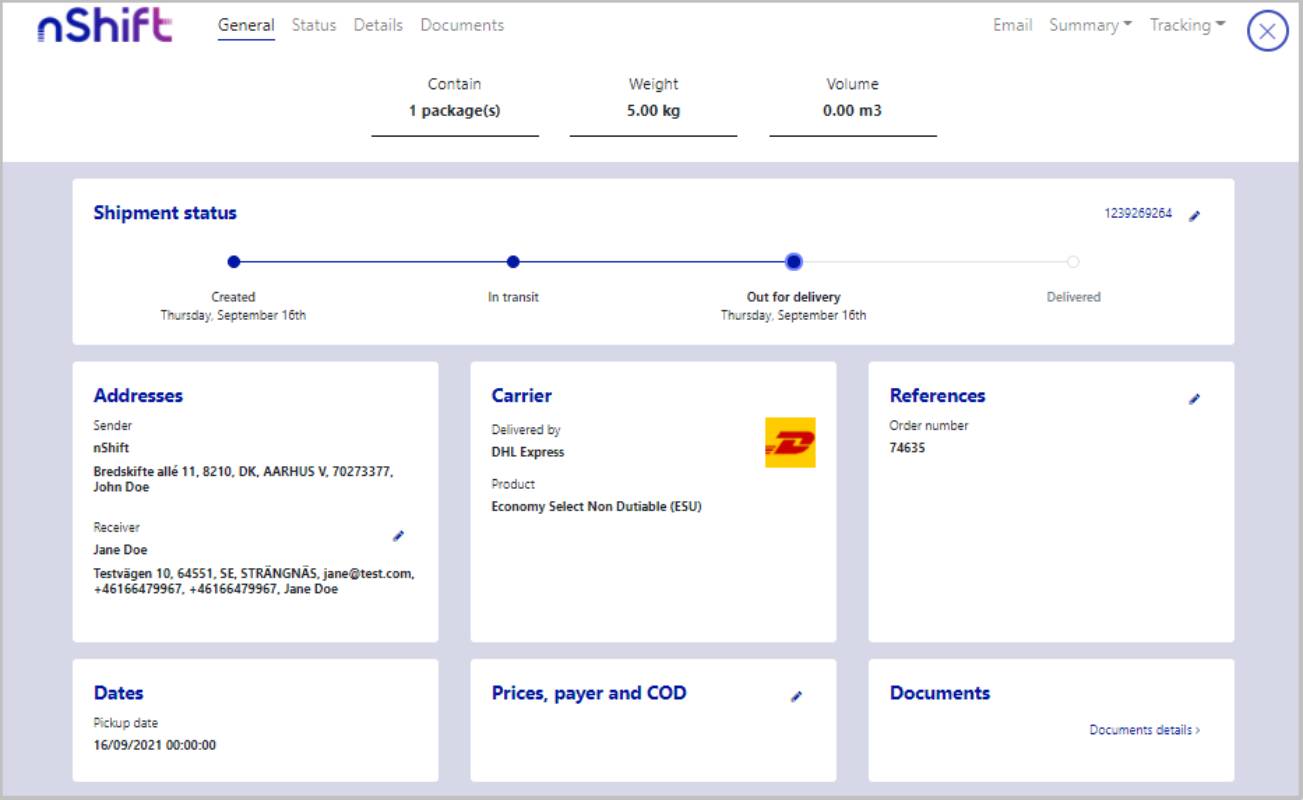Edit shipment number 1239269264 via pencil icon
Image resolution: width=1303 pixels, height=800 pixels.
click(x=1194, y=215)
